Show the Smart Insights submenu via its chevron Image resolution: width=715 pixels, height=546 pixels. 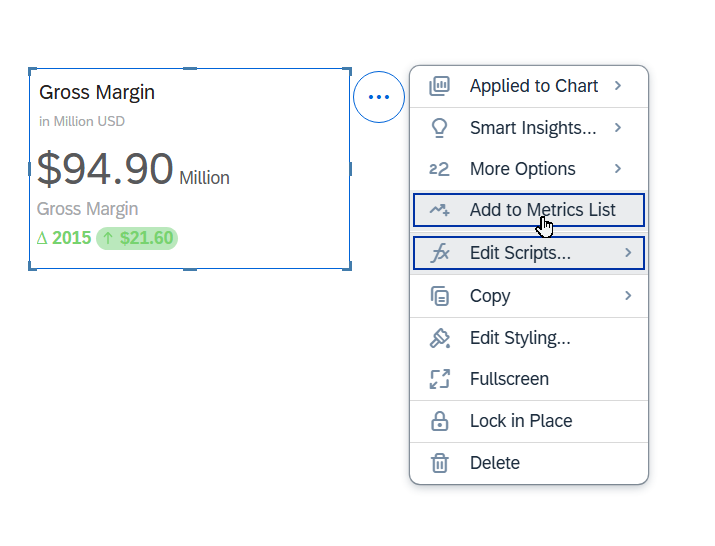pyautogui.click(x=618, y=128)
